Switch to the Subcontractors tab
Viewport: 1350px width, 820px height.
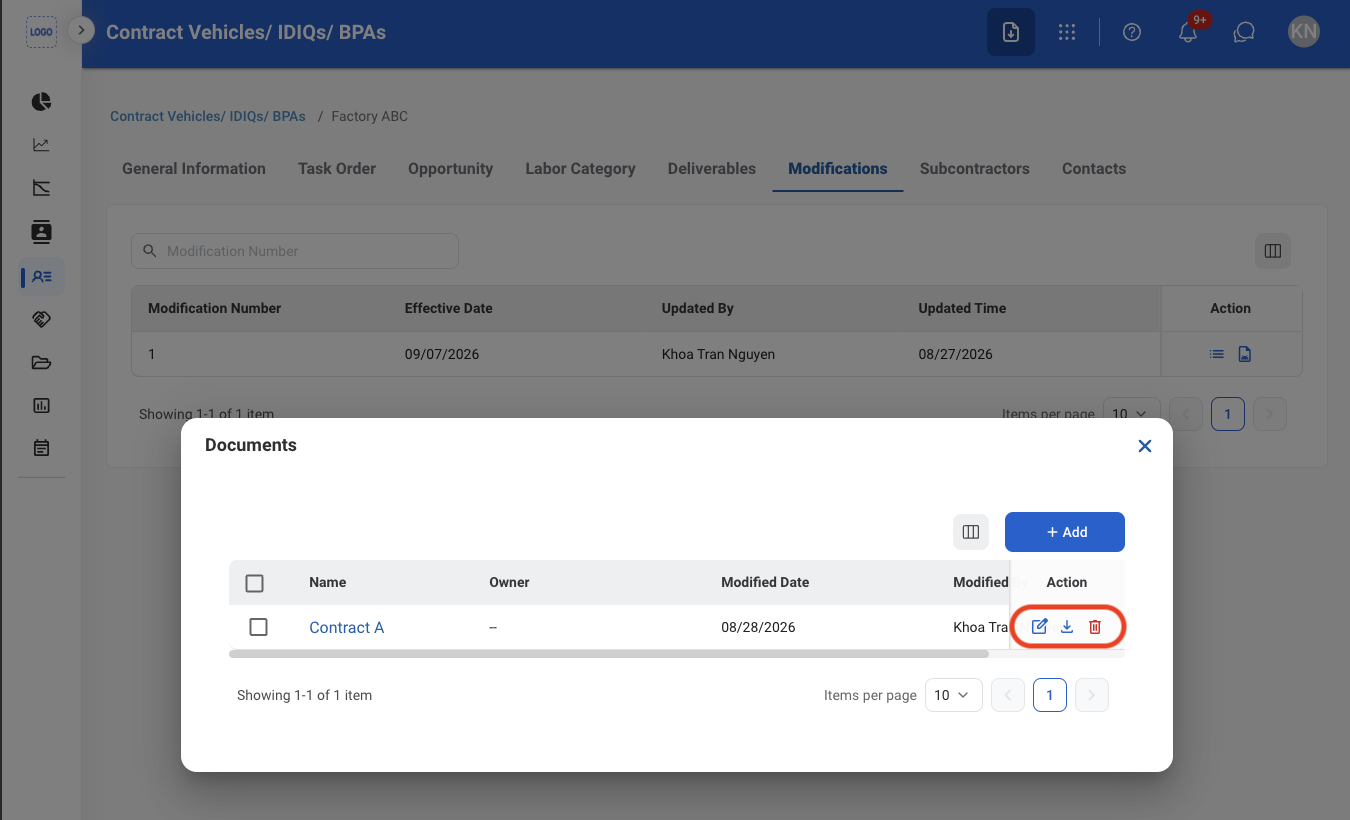[975, 169]
